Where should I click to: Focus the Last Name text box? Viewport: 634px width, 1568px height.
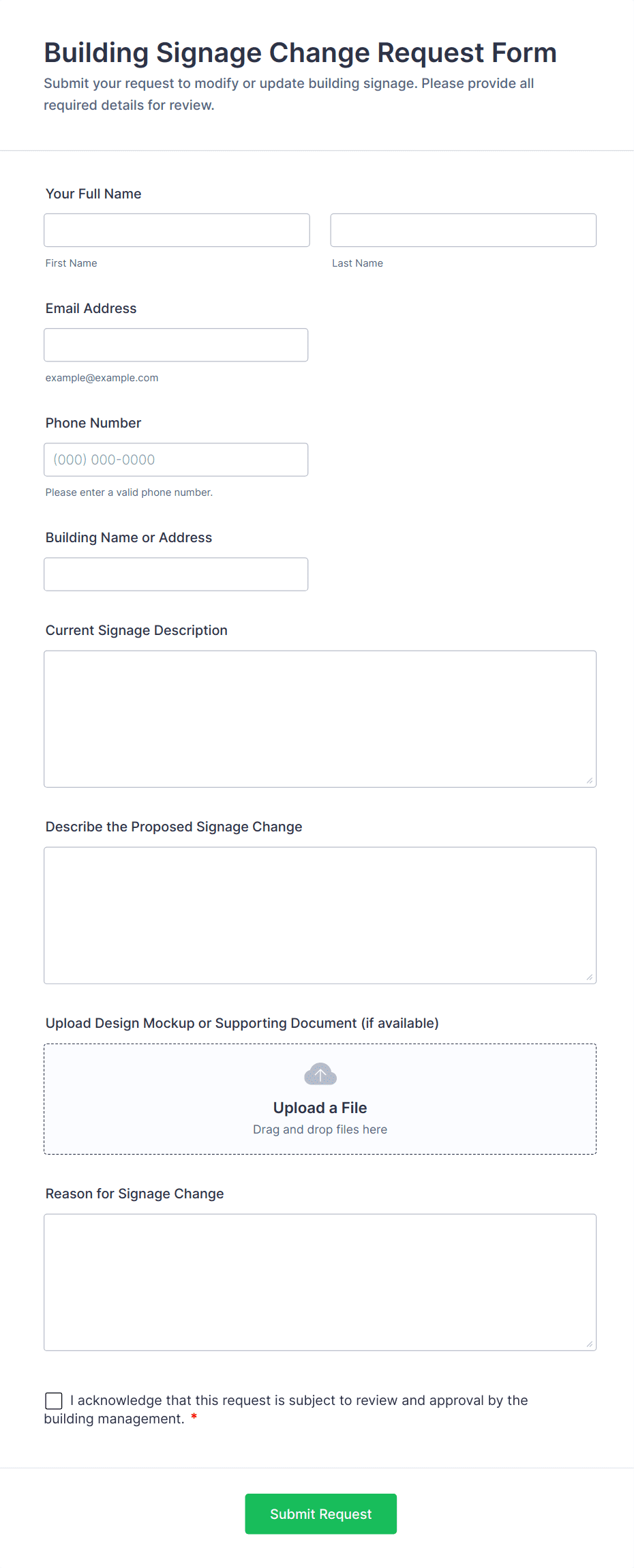click(x=463, y=231)
